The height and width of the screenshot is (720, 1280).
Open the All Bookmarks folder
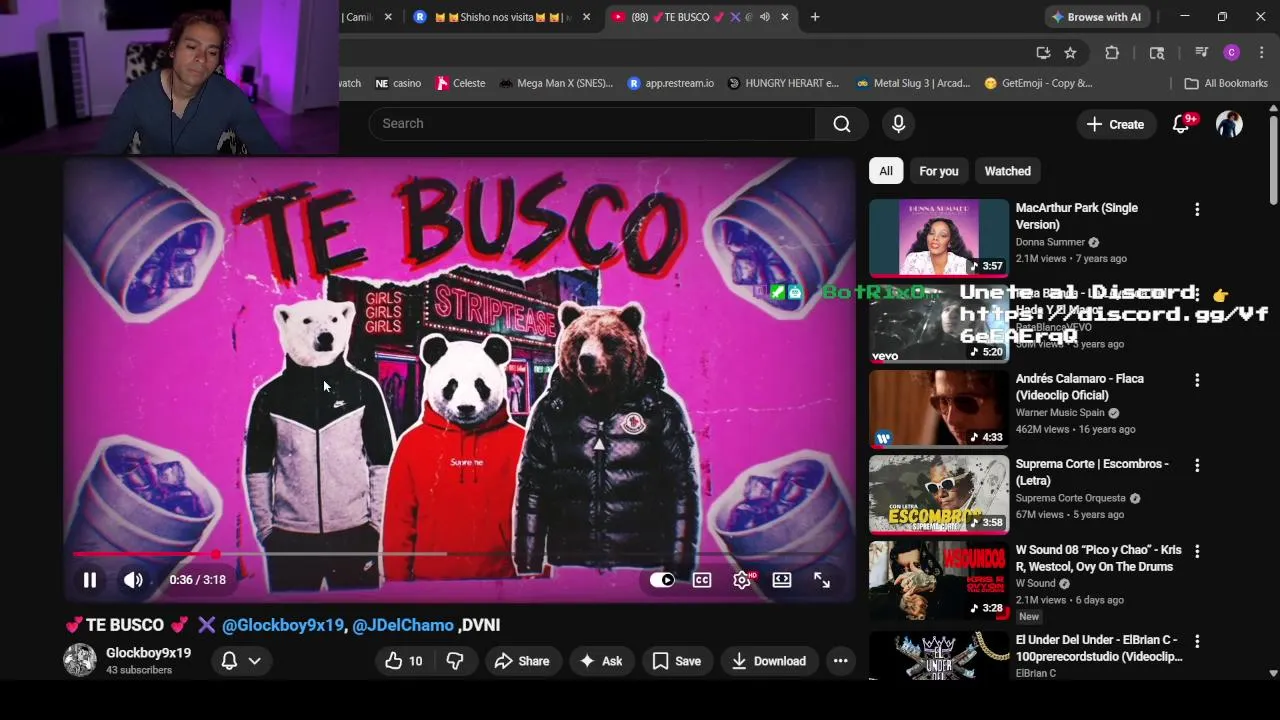[x=1226, y=83]
